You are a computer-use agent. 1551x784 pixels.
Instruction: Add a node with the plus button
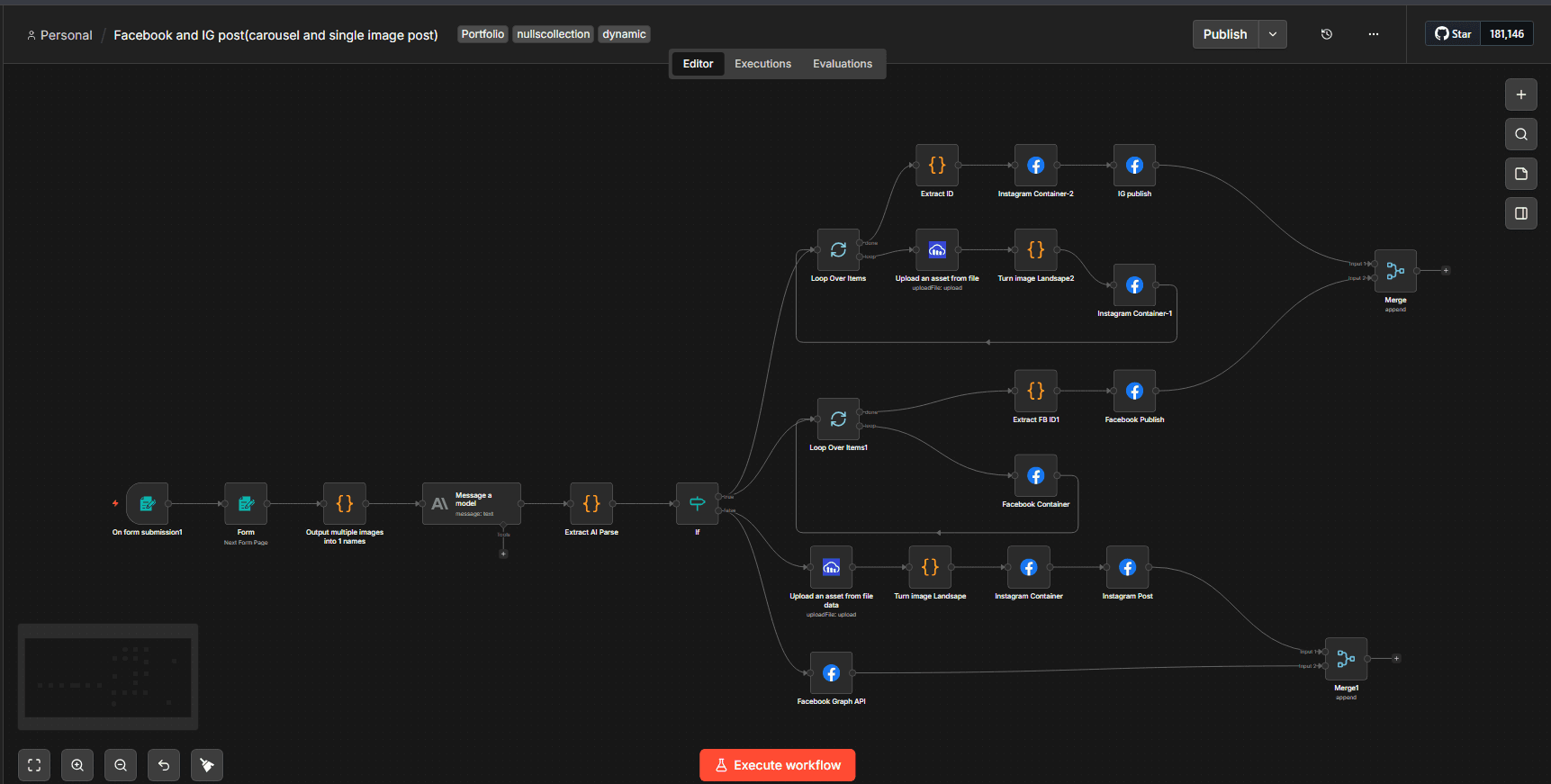[x=1521, y=95]
